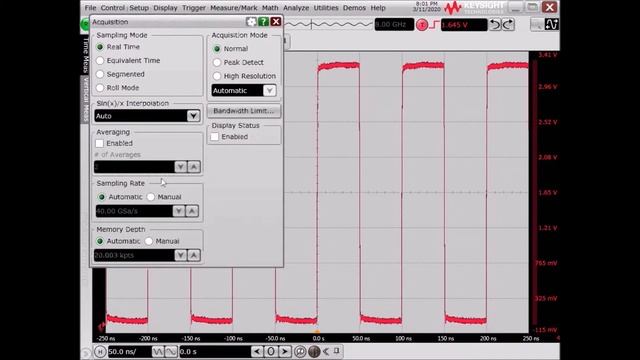Viewport: 640px width, 360px height.
Task: Enable Display Status checkbox
Action: point(214,137)
